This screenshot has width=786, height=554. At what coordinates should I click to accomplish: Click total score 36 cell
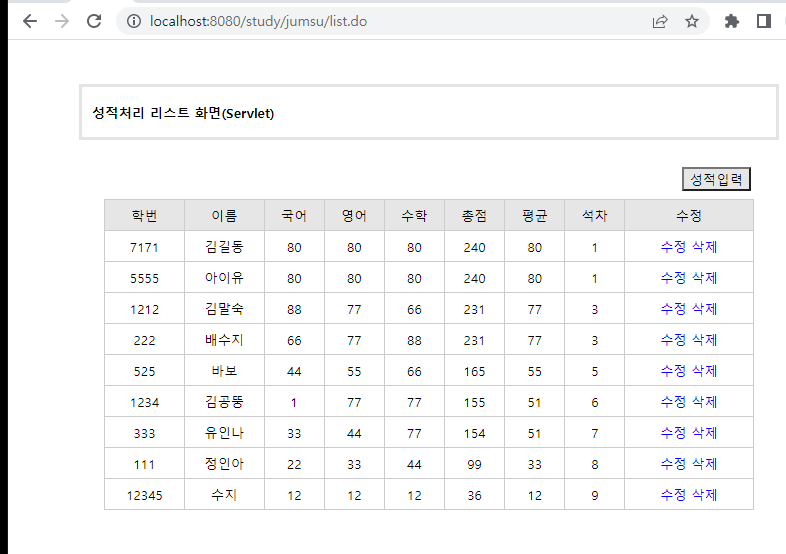click(x=474, y=496)
